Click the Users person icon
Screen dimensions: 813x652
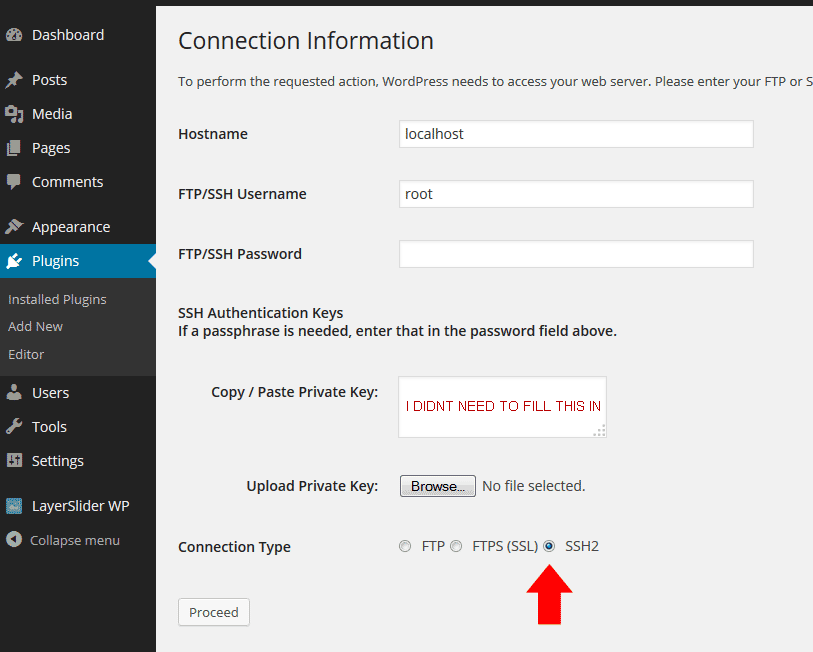pos(14,393)
